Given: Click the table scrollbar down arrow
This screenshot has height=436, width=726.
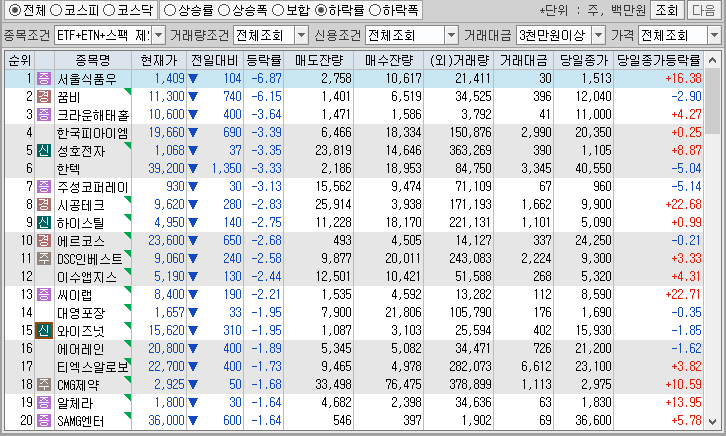Looking at the screenshot, I should click(x=713, y=421).
